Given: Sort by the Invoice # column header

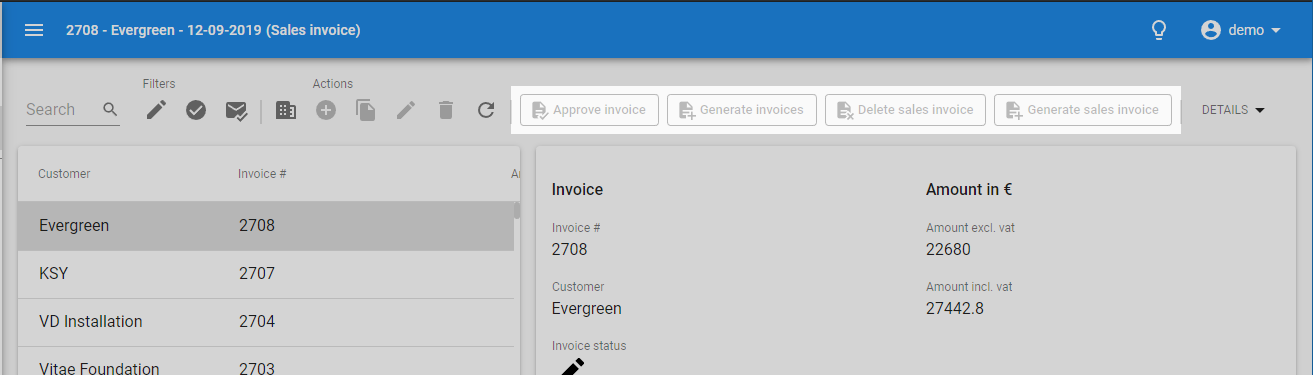Looking at the screenshot, I should (262, 174).
